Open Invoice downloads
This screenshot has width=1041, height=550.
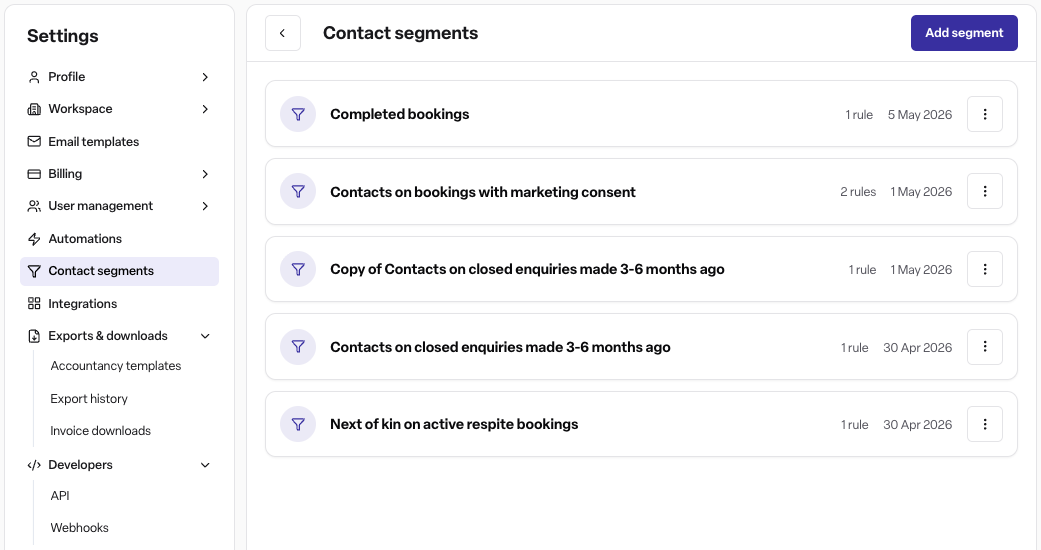click(x=100, y=430)
